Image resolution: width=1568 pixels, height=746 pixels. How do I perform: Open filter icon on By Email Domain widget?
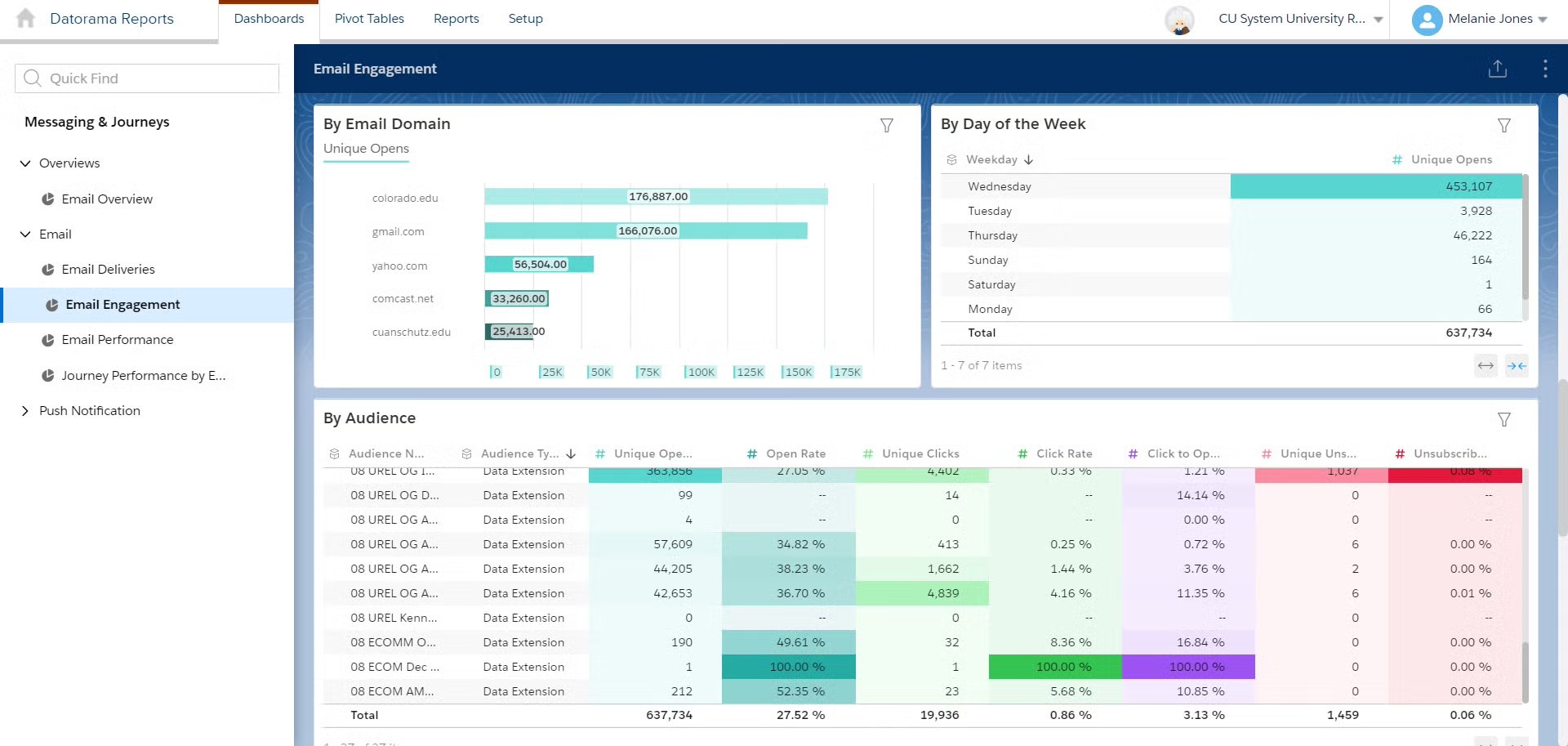[x=886, y=125]
